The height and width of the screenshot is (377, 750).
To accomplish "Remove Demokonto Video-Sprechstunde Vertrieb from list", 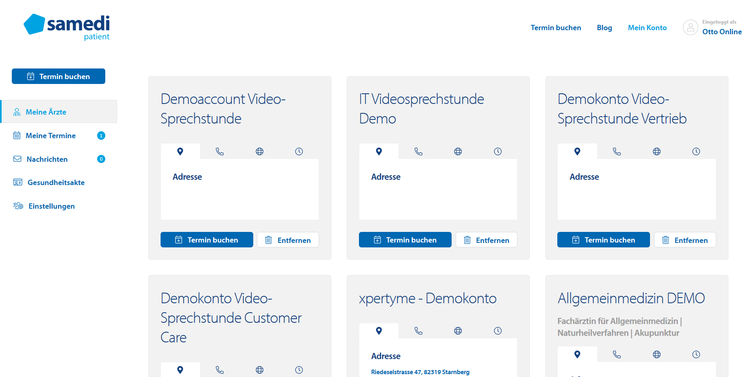I will tap(685, 240).
